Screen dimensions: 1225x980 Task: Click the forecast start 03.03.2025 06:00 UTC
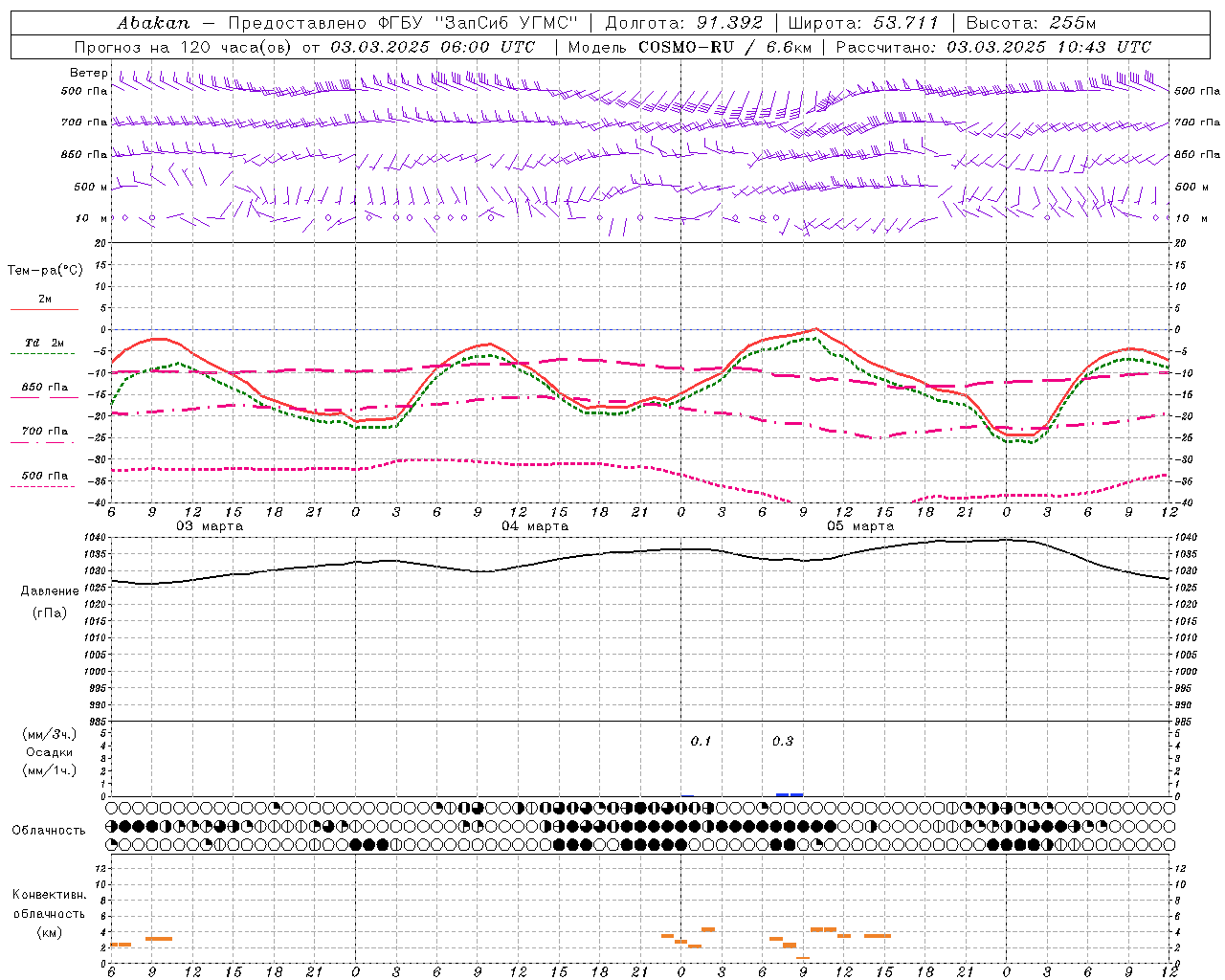coord(433,47)
